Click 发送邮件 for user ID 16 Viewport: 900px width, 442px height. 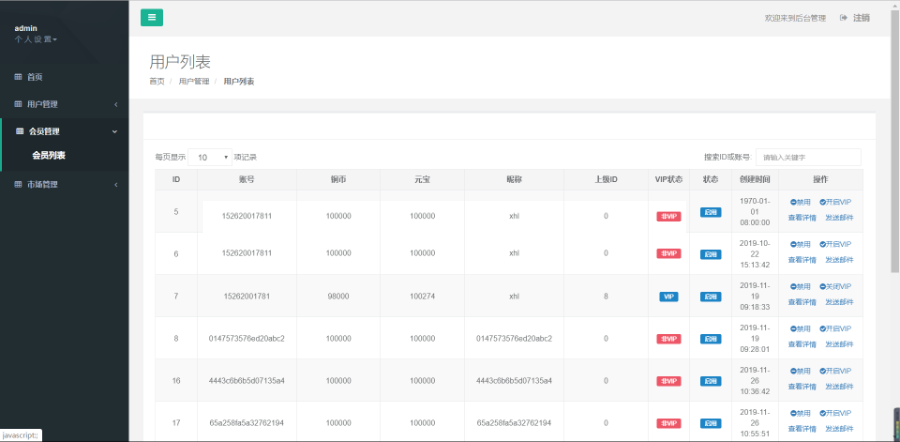click(x=839, y=386)
